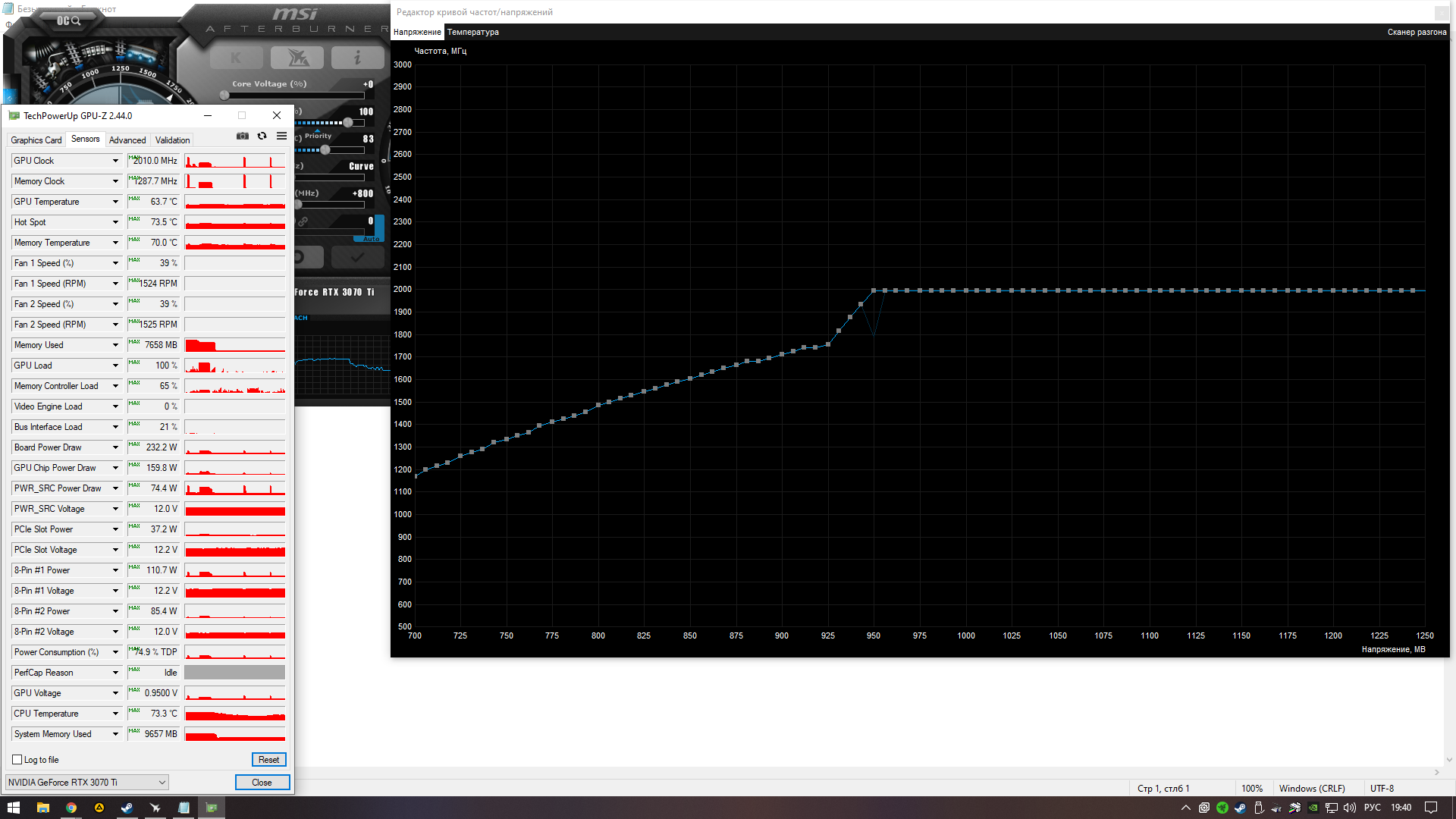Click the Afterburner apply checkmark button
This screenshot has height=819, width=1456.
[357, 257]
